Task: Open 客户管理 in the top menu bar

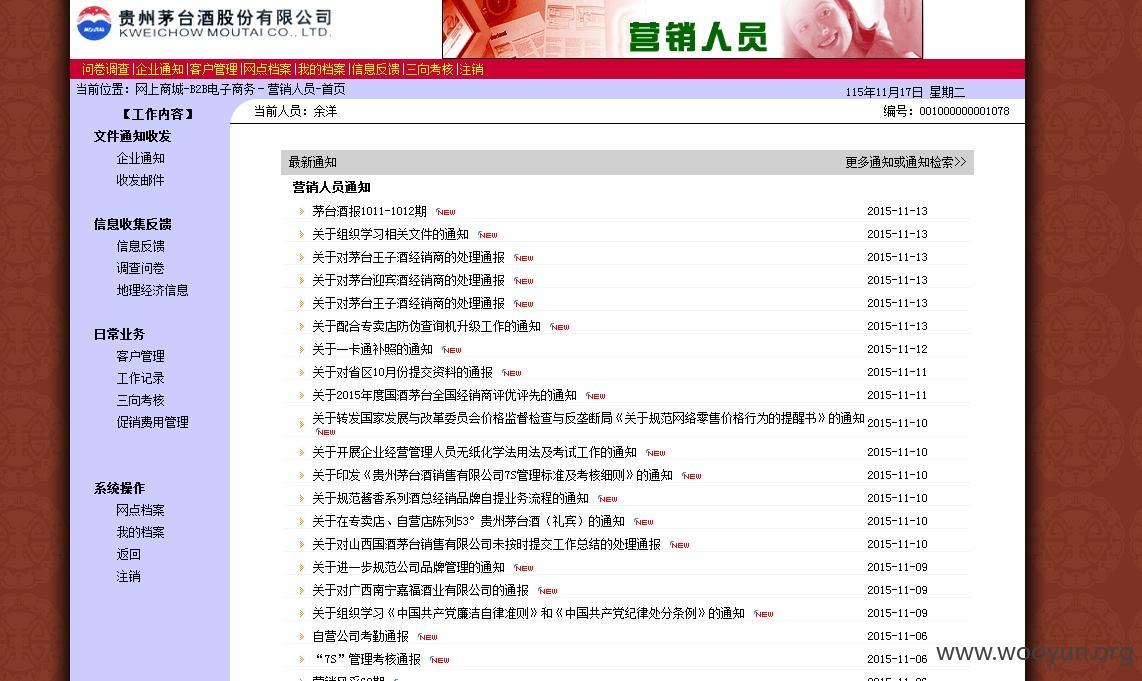Action: point(213,69)
